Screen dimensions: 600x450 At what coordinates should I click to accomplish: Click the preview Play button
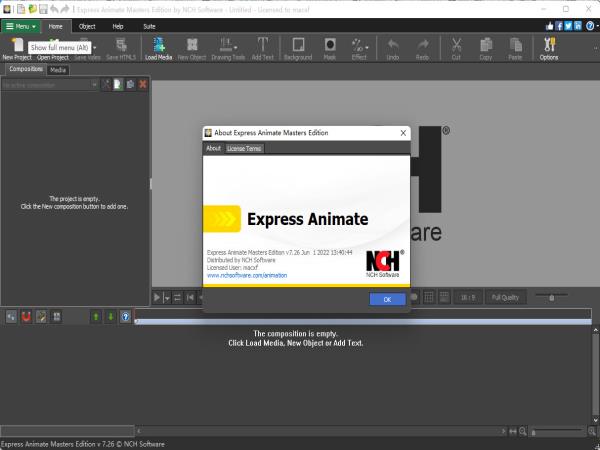(157, 297)
